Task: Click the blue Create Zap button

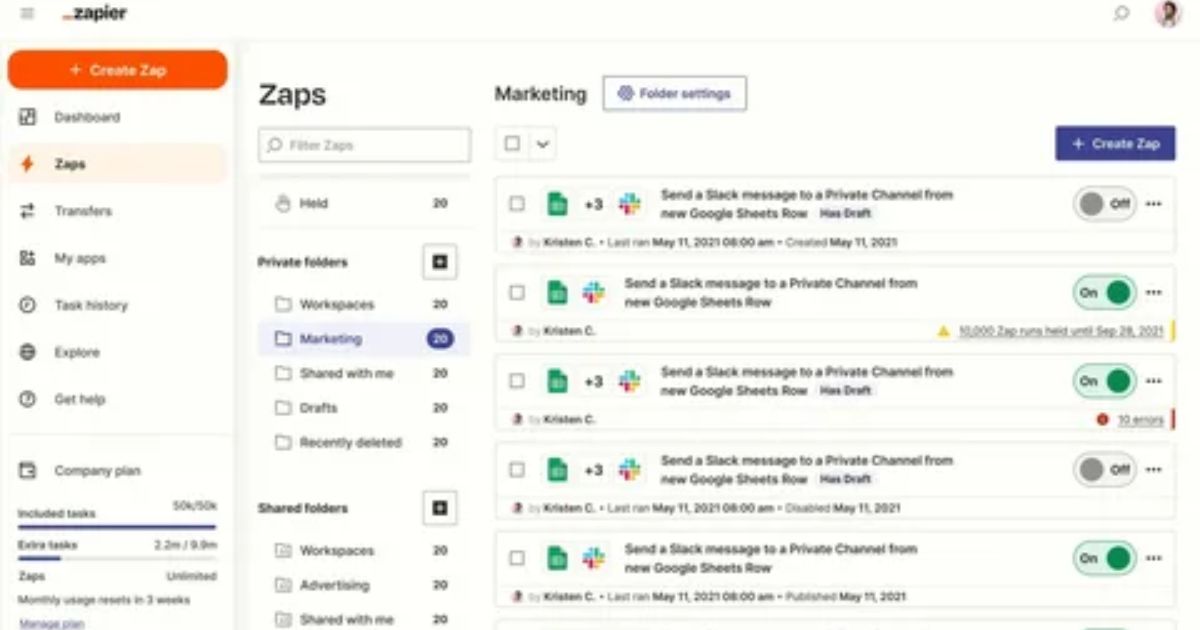Action: click(x=1115, y=144)
